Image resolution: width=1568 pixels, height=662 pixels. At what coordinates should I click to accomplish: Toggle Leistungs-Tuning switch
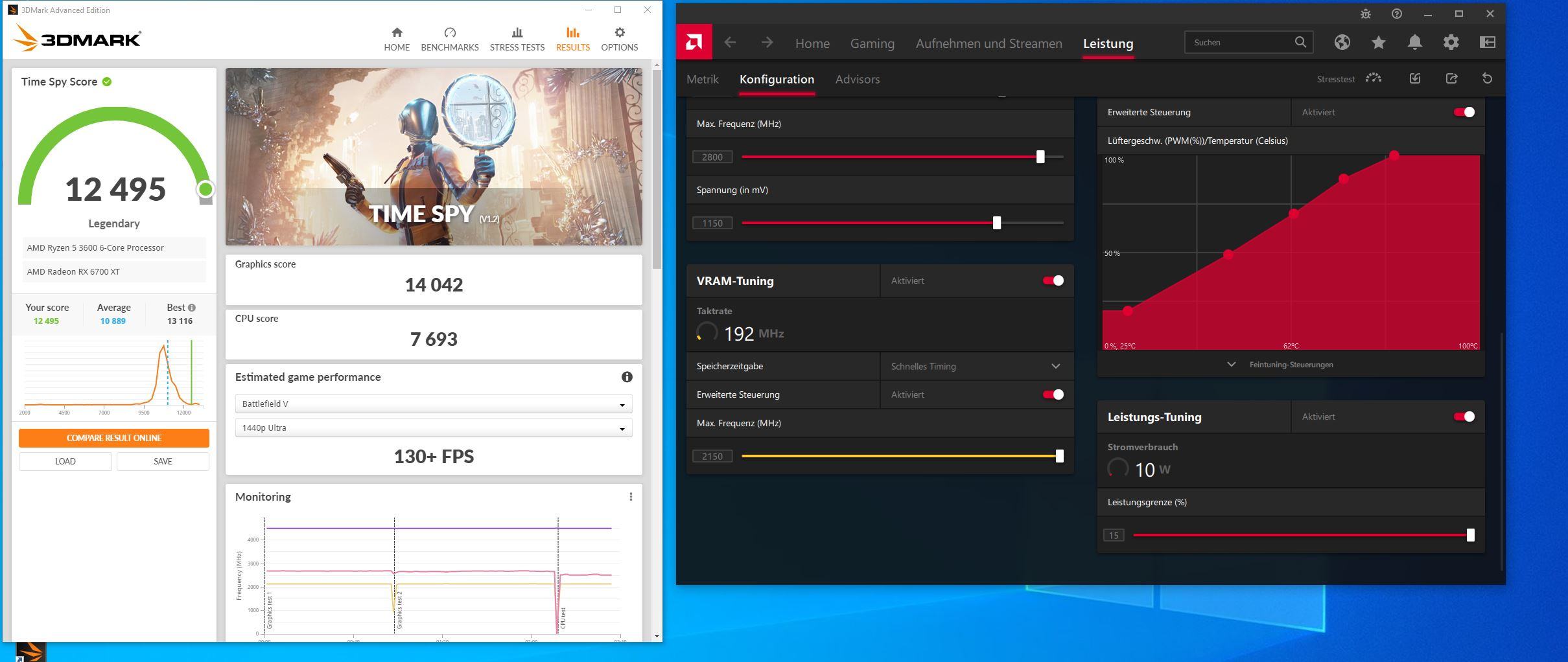pos(1464,417)
